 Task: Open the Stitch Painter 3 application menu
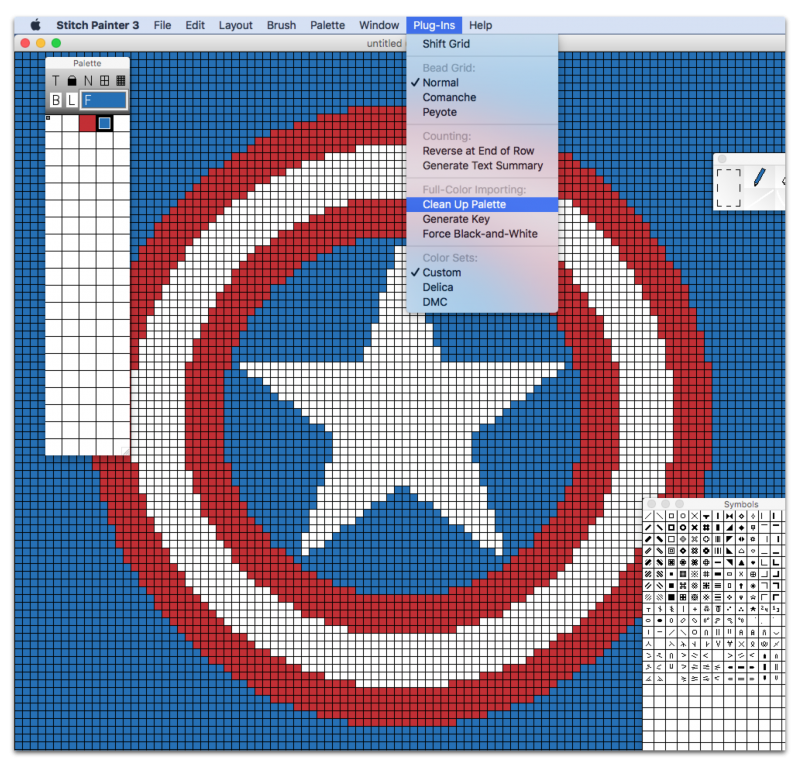pos(97,25)
